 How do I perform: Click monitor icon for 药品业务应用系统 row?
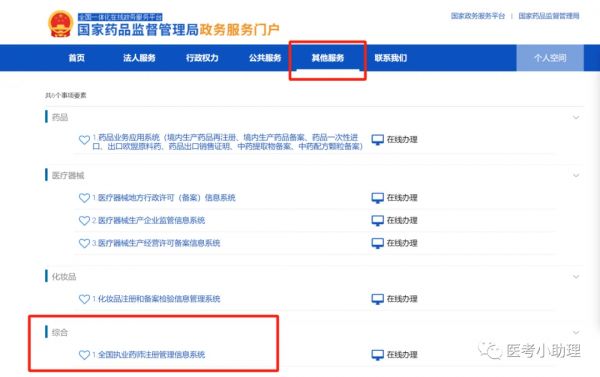378,140
